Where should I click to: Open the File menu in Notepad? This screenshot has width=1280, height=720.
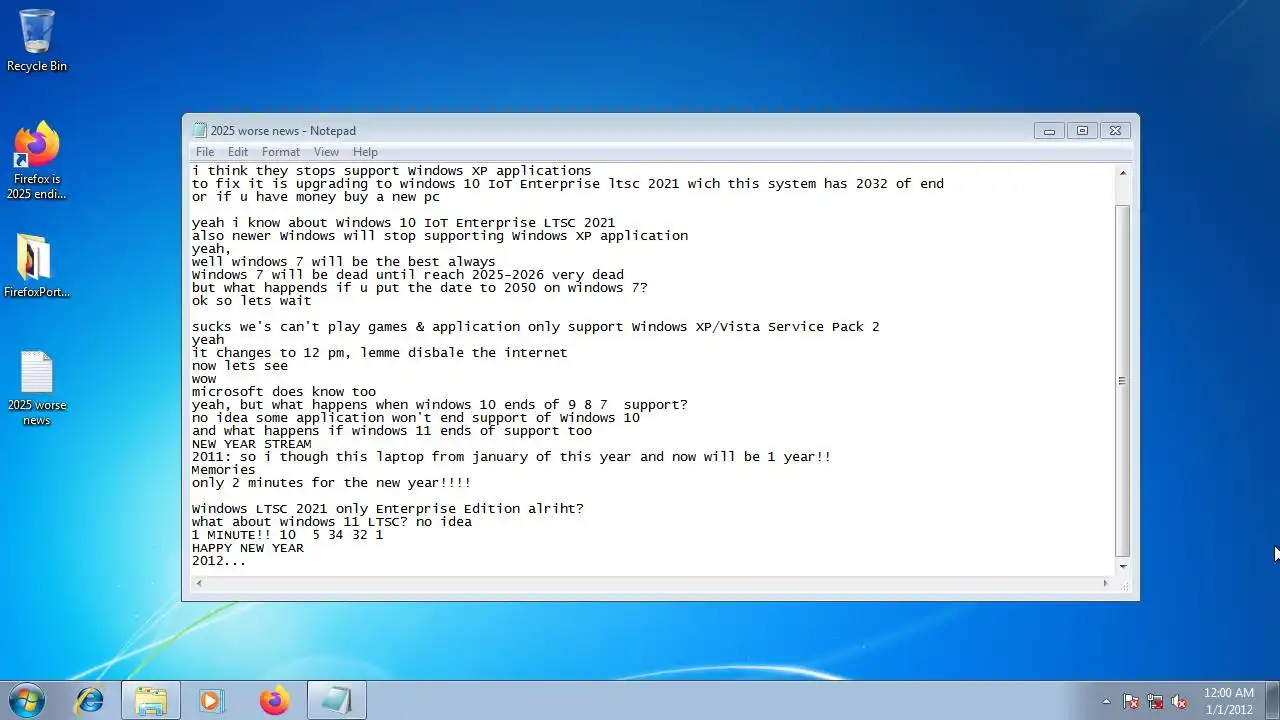[x=205, y=152]
